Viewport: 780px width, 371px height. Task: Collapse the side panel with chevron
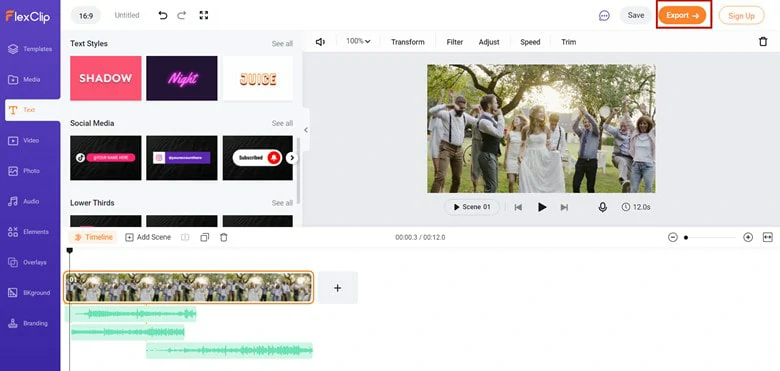point(305,130)
